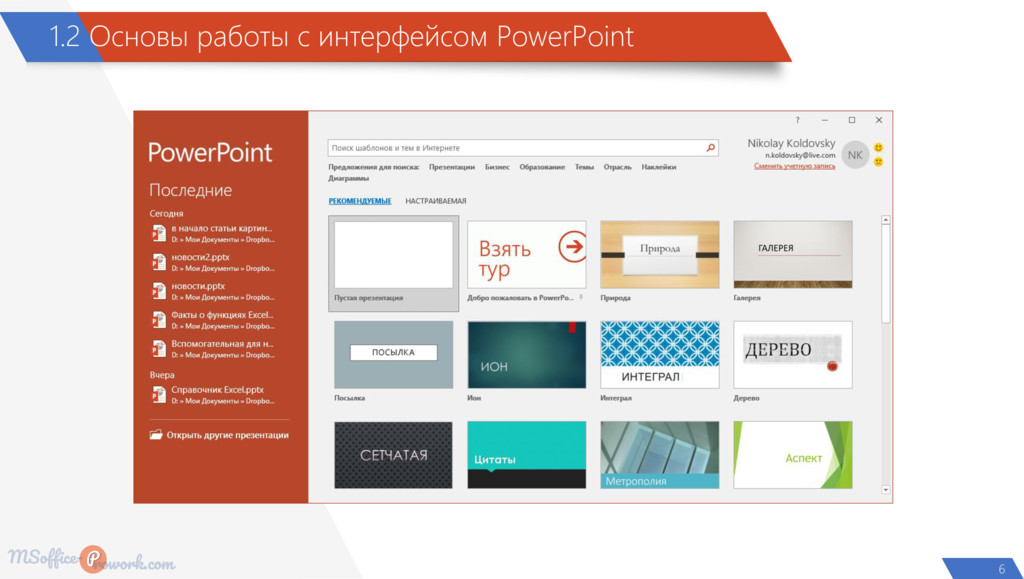Click the Образование search suggestion
Screen dimensions: 1024x579
[542, 167]
